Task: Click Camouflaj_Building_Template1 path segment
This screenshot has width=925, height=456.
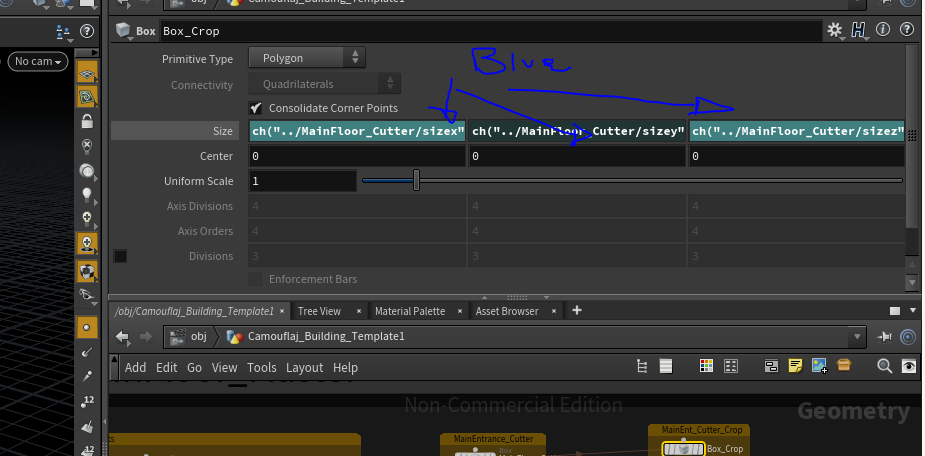Action: click(x=317, y=336)
